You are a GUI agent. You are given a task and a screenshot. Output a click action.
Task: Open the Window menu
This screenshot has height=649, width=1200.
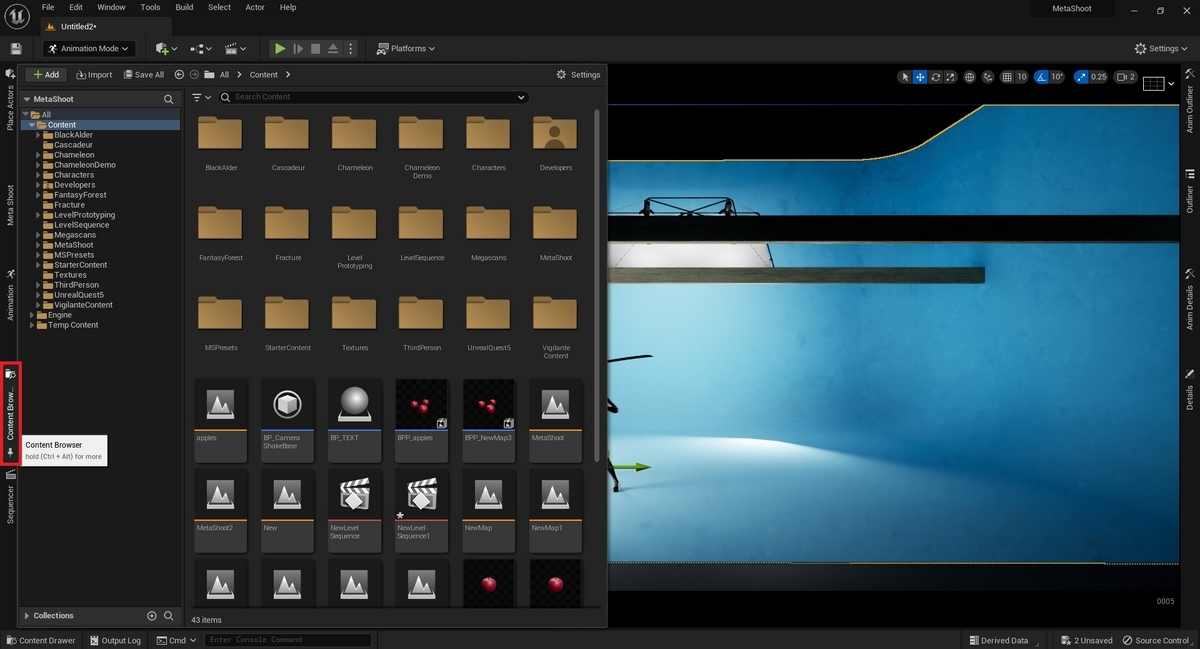(110, 7)
